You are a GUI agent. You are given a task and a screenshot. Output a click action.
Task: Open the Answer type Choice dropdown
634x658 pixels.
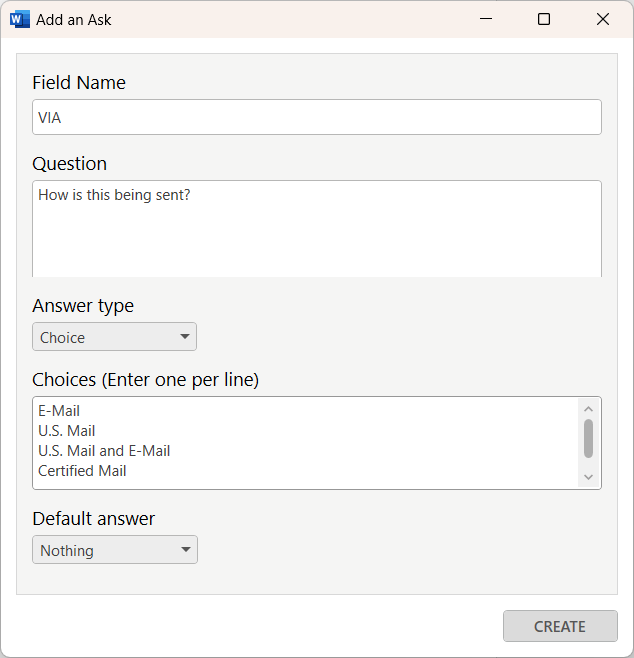(x=114, y=337)
